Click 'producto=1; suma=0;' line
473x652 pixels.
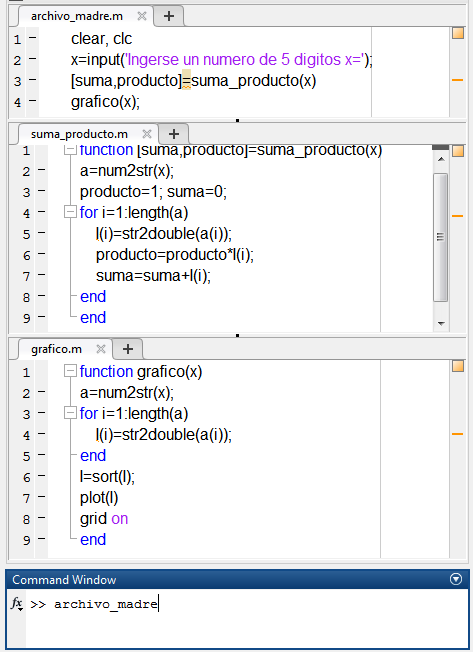[x=153, y=192]
